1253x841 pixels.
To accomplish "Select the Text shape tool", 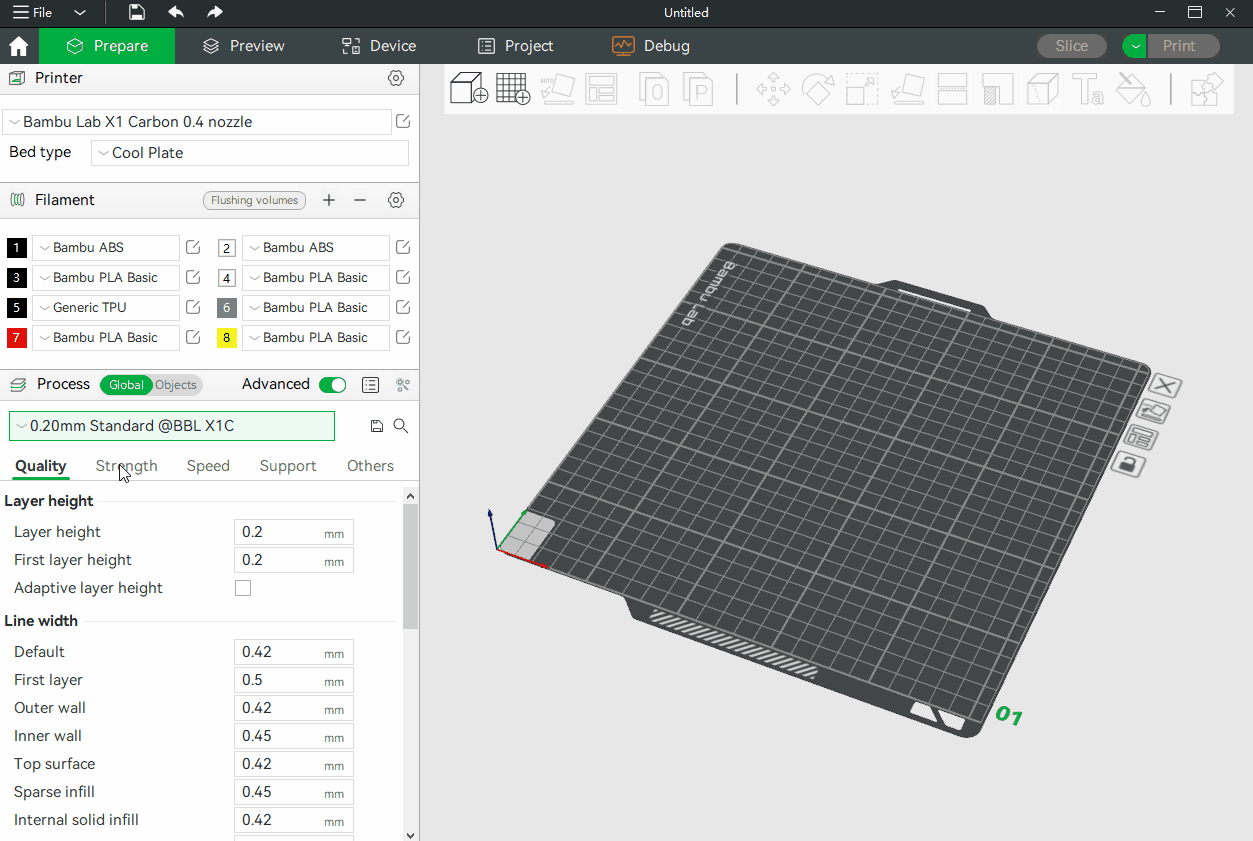I will [x=1087, y=89].
